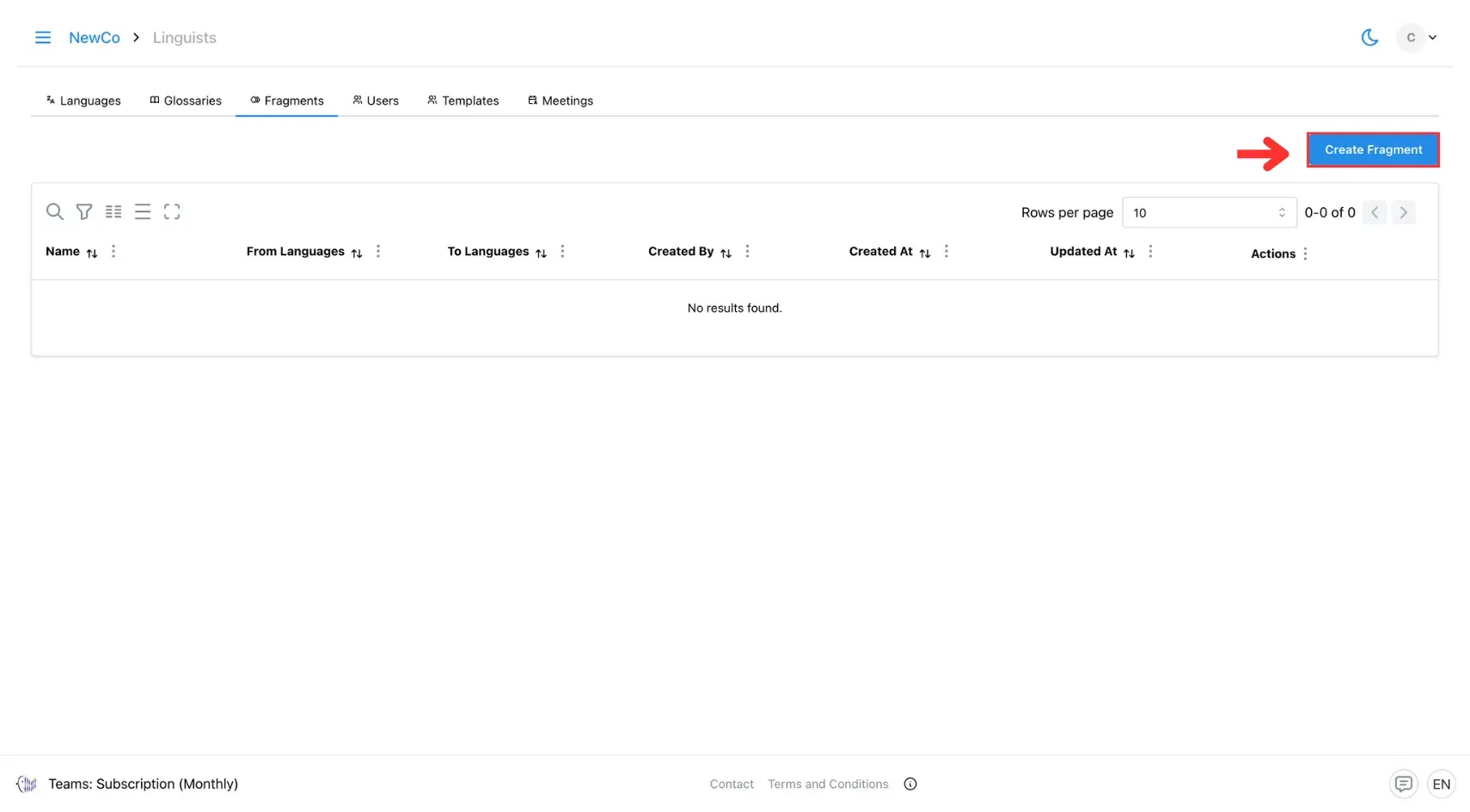Open the Templates tab

(x=463, y=101)
